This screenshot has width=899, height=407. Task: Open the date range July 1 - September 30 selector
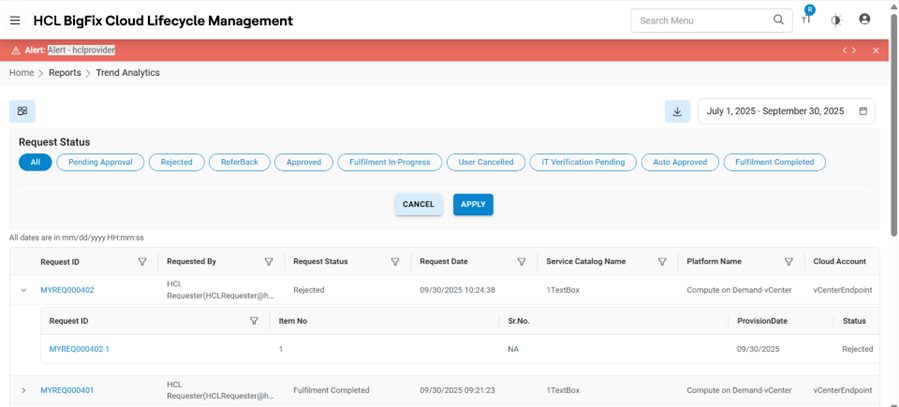tap(786, 111)
